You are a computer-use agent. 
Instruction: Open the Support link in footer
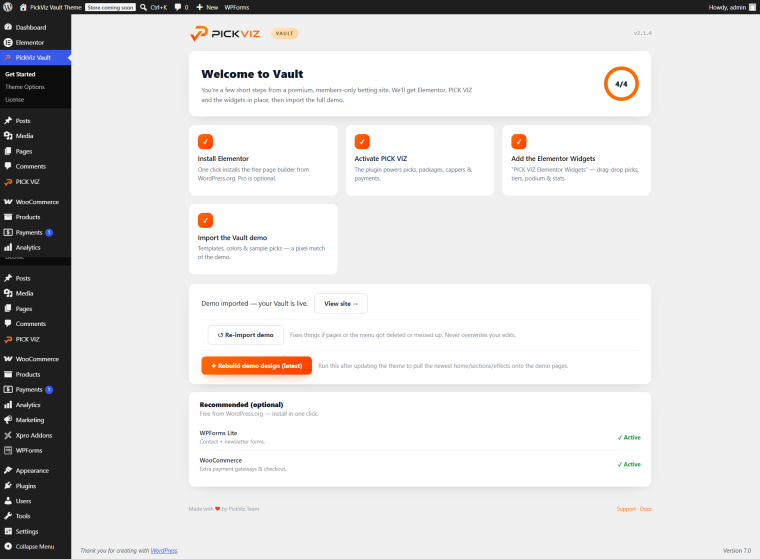[626, 509]
